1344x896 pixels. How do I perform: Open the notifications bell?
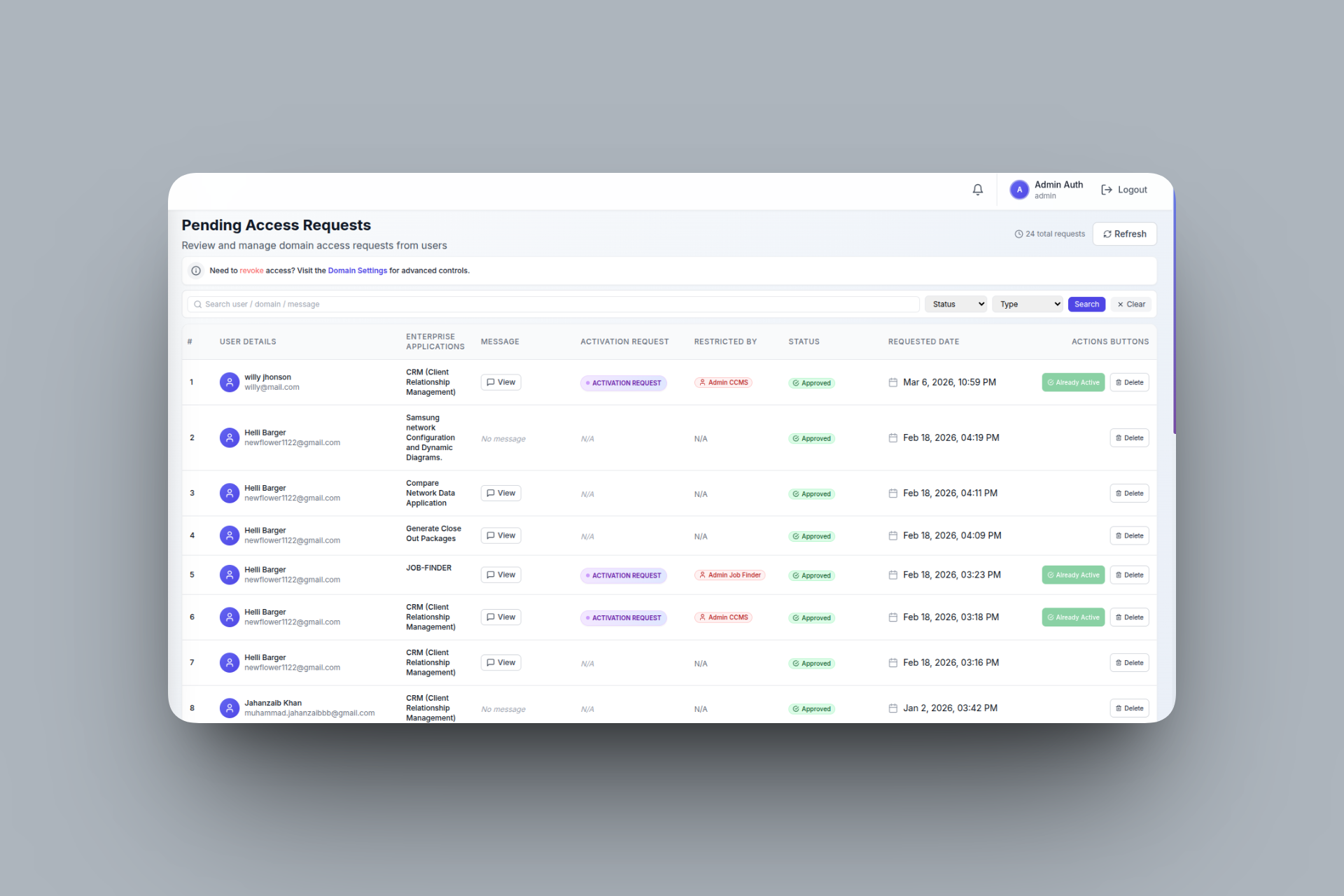[x=978, y=190]
